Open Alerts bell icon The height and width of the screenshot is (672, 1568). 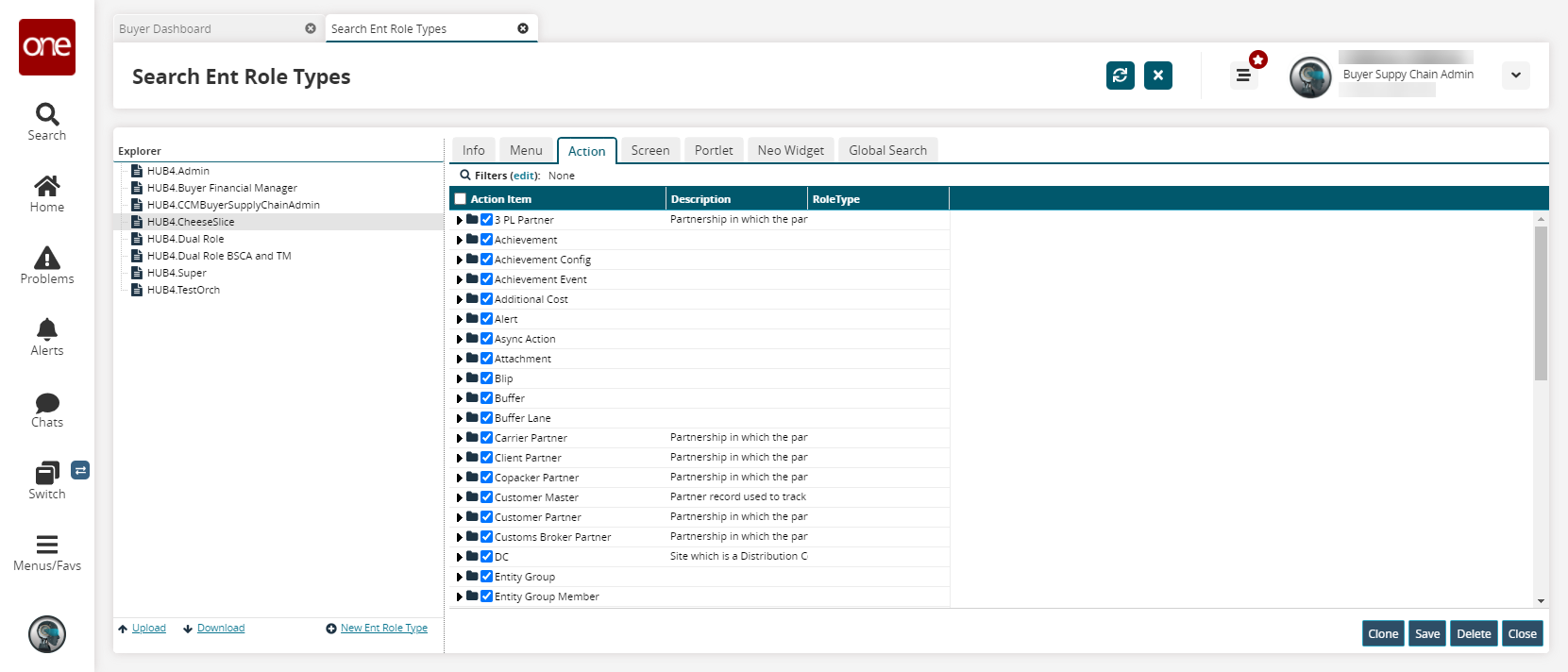coord(46,329)
